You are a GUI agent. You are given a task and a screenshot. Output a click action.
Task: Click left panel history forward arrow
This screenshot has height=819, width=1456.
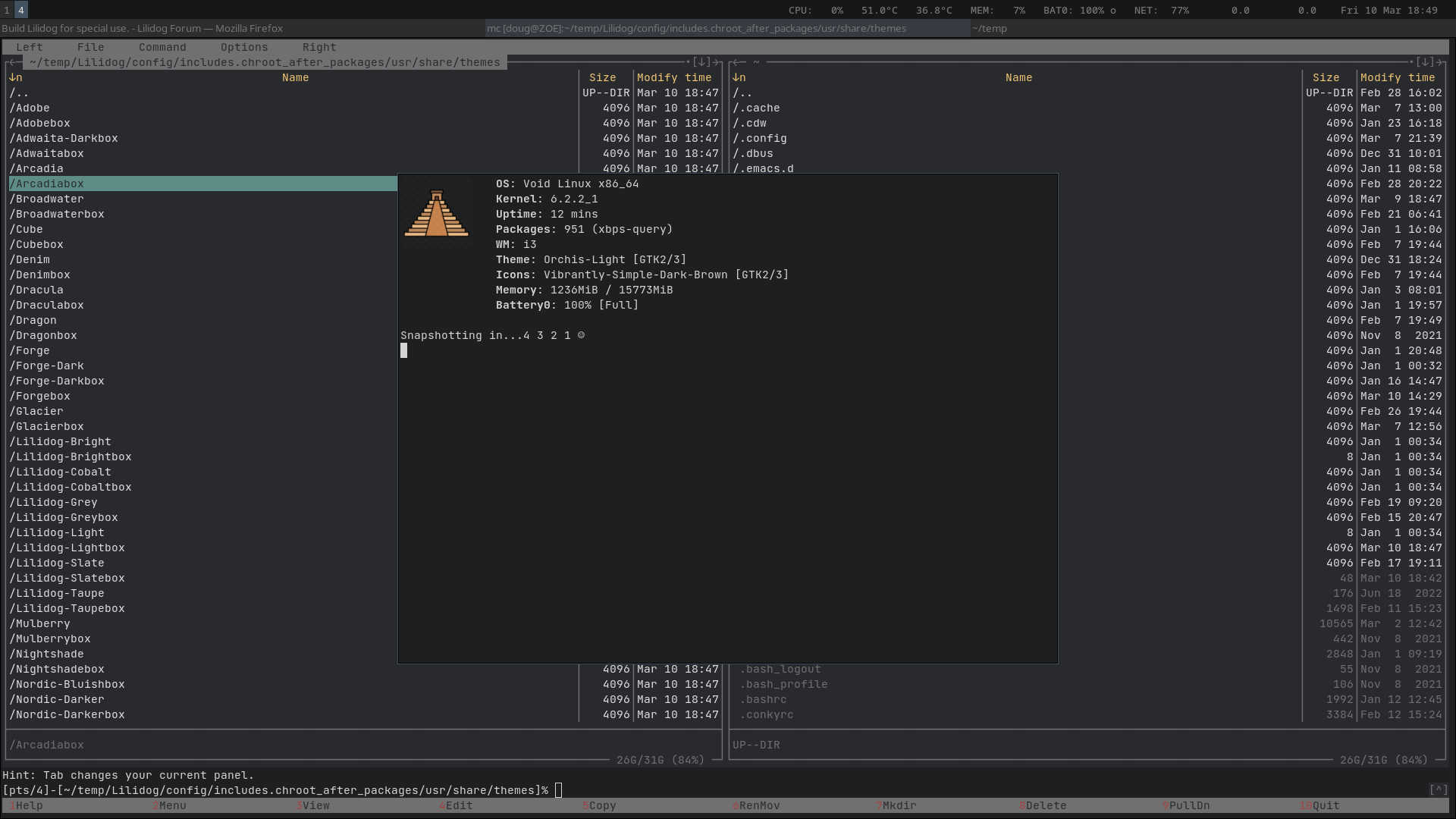[x=715, y=62]
